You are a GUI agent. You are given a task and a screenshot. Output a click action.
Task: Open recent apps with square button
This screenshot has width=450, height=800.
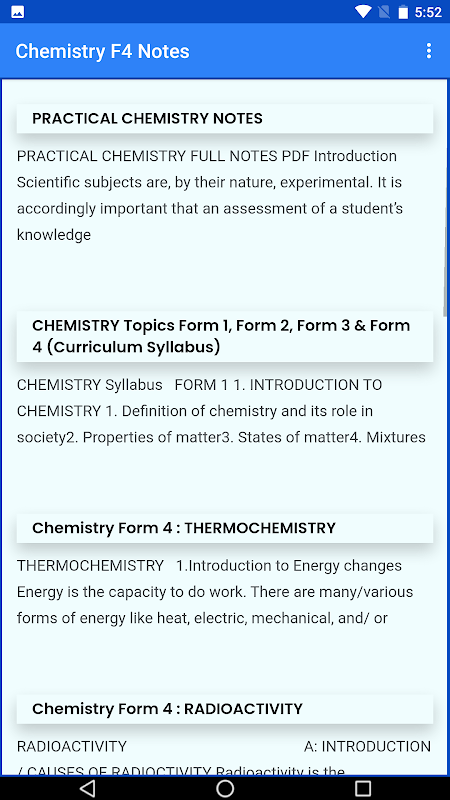(x=363, y=788)
